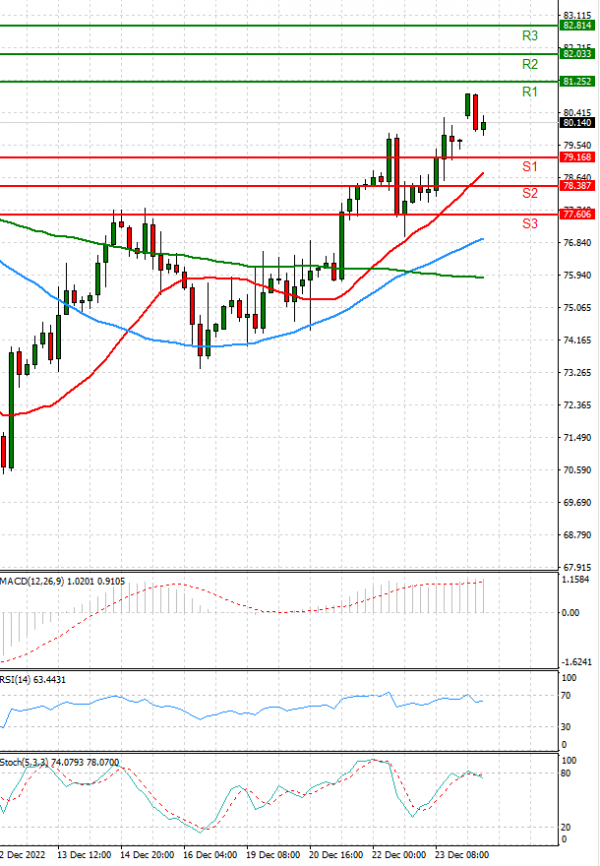The height and width of the screenshot is (866, 600).
Task: Click the R1 resistance label
Action: coord(529,92)
